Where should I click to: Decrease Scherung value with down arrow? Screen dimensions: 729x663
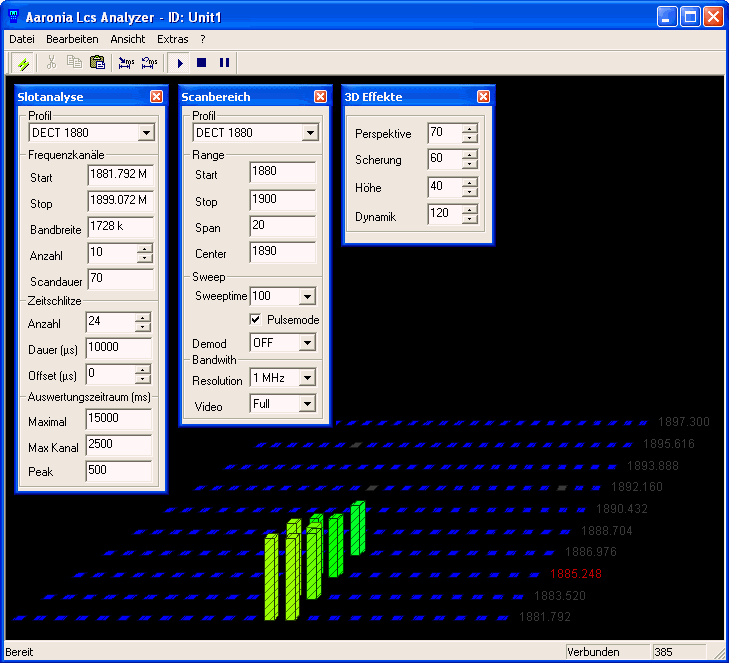(470, 164)
